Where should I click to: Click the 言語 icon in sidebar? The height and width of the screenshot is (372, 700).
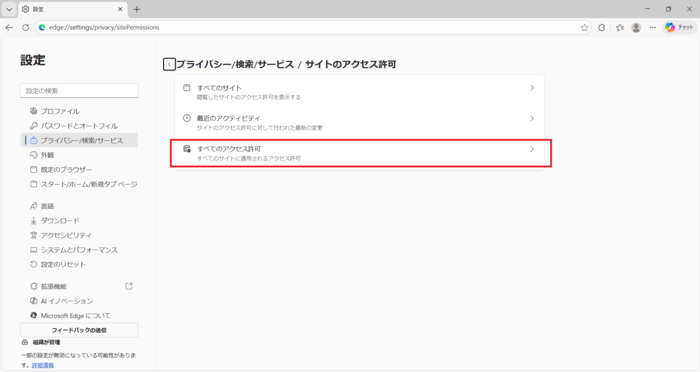33,206
